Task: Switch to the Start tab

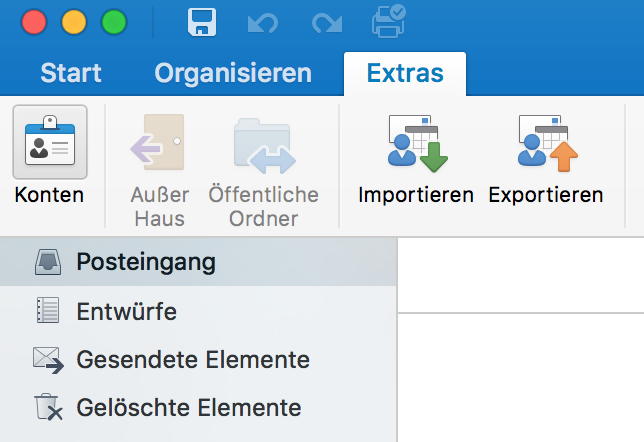Action: click(71, 73)
